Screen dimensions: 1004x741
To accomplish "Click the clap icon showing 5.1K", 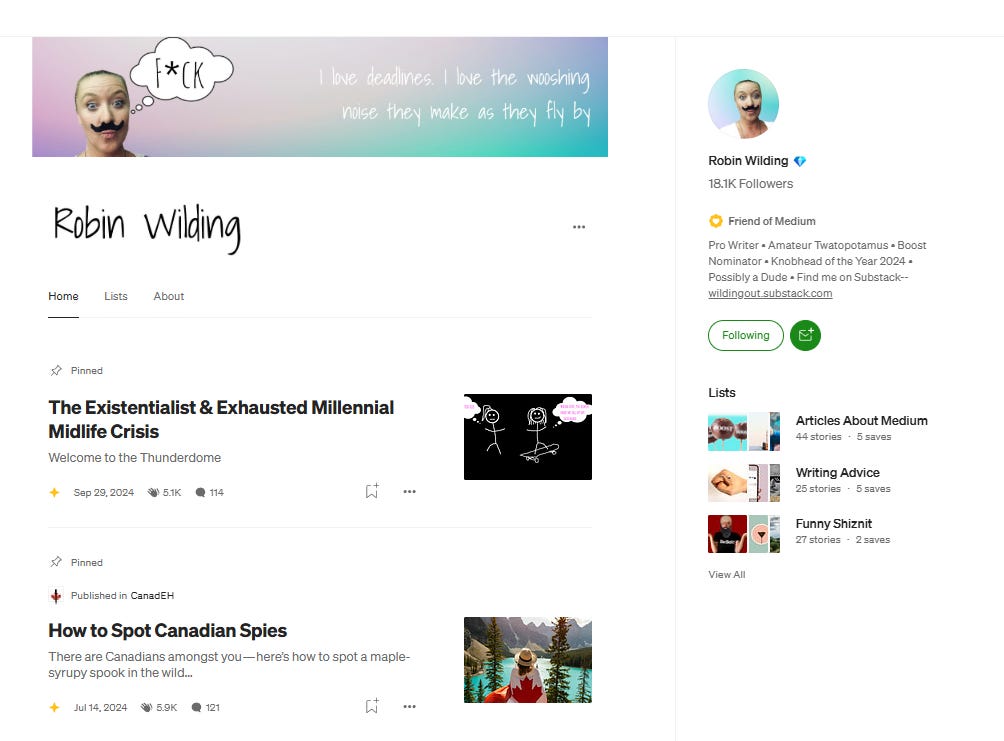I will (153, 493).
